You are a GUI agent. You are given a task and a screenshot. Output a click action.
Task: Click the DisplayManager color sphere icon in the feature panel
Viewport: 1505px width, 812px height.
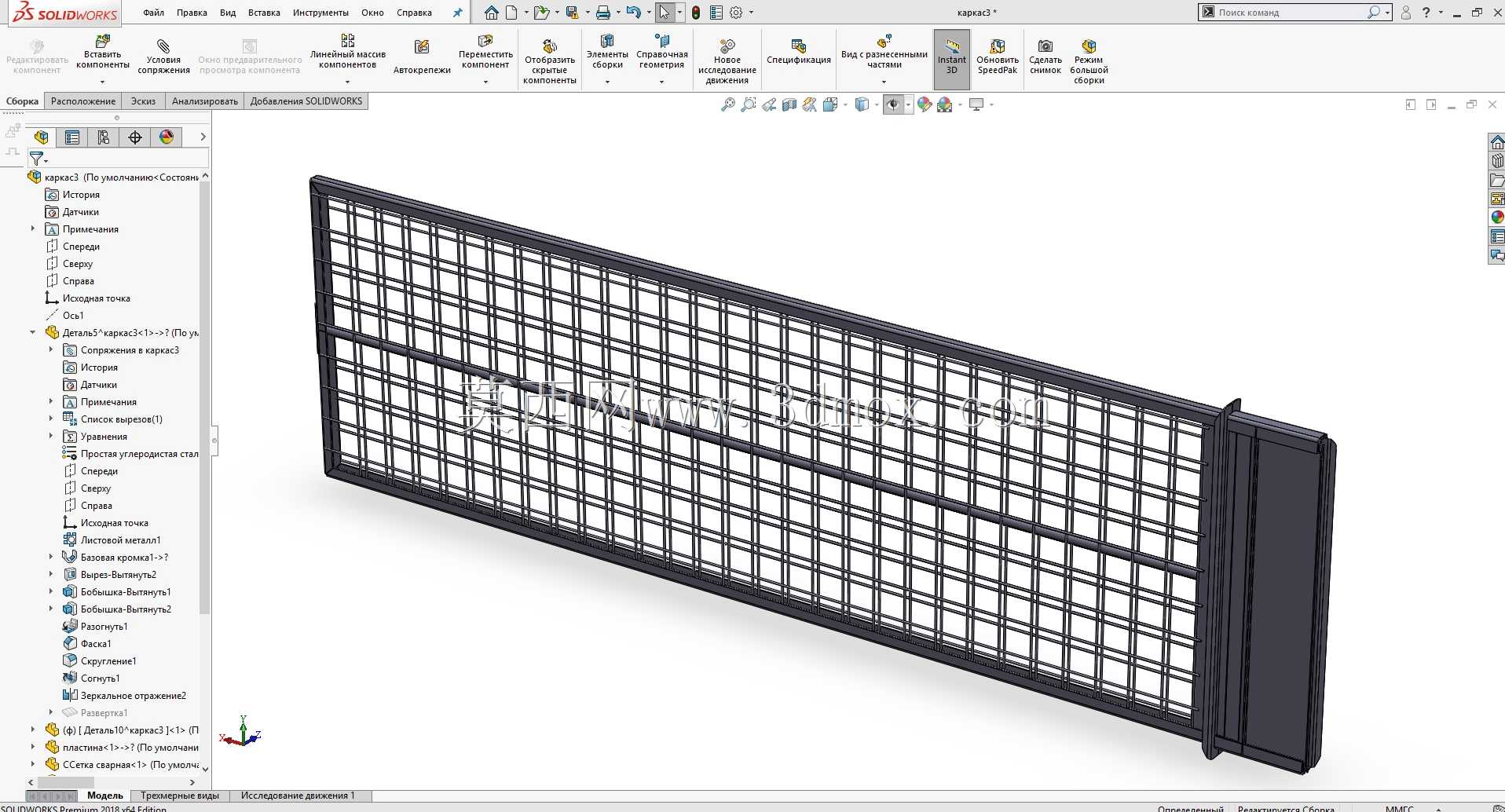coord(167,137)
